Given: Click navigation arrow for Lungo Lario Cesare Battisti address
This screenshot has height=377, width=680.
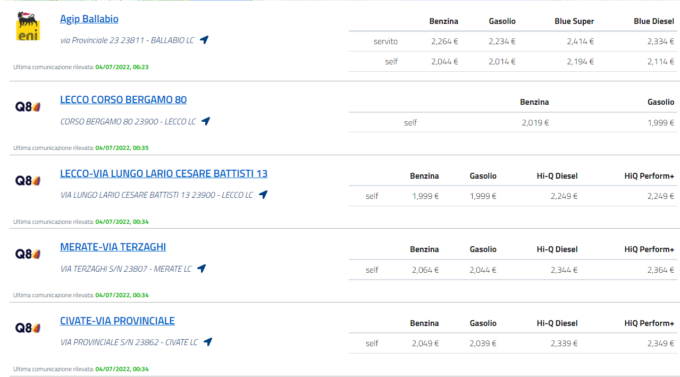Looking at the screenshot, I should 263,195.
